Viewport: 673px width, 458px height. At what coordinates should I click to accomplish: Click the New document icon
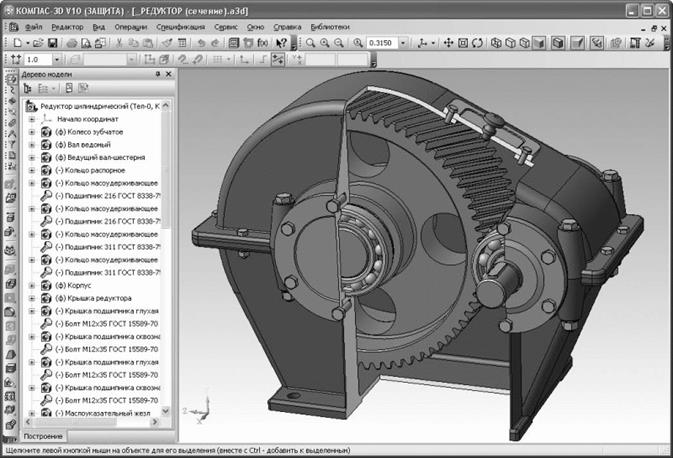click(19, 44)
